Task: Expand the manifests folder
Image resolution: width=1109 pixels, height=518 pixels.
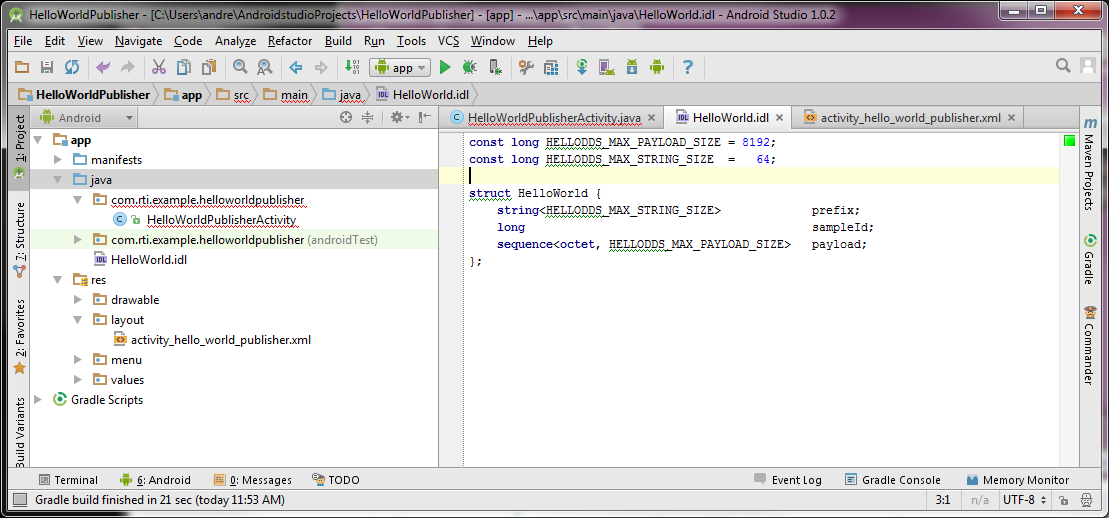Action: 58,160
